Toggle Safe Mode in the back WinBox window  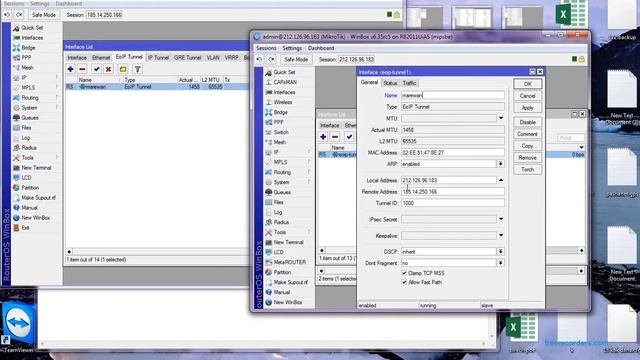44,15
